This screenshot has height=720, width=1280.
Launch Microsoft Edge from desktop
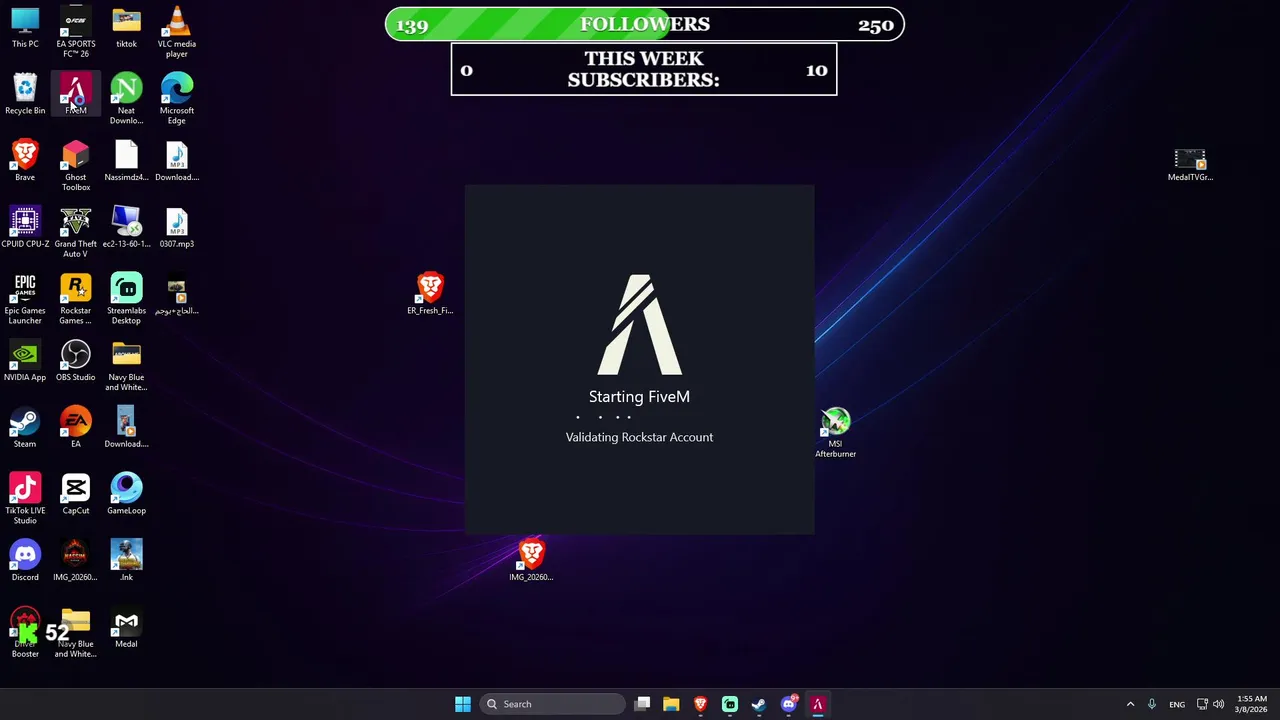point(177,99)
